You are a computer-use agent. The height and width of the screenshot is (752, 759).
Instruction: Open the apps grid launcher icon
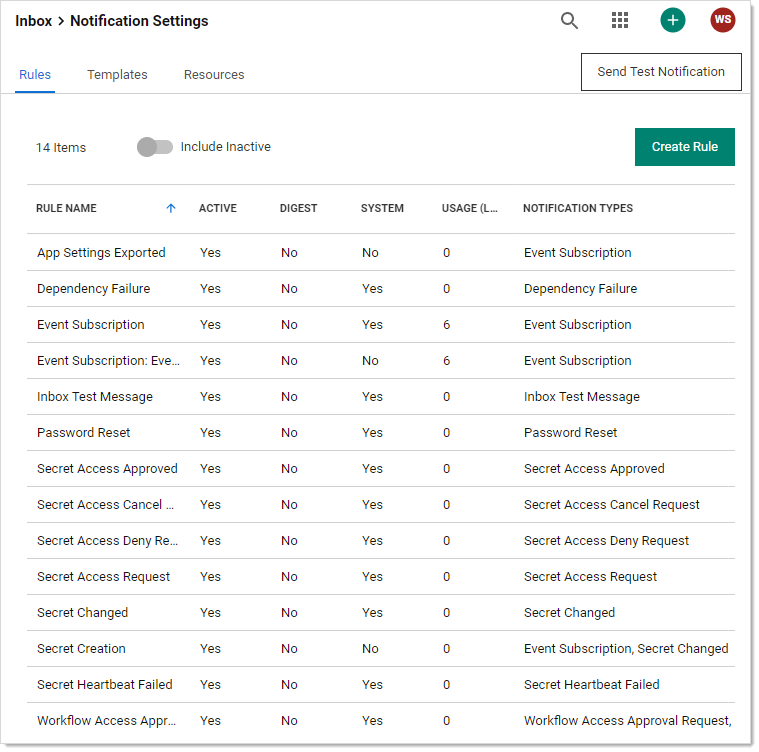pos(620,21)
